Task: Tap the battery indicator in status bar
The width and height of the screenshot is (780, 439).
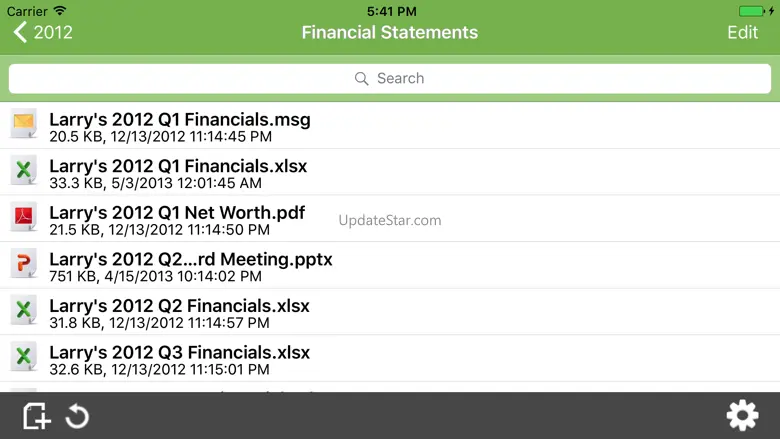Action: (x=752, y=11)
